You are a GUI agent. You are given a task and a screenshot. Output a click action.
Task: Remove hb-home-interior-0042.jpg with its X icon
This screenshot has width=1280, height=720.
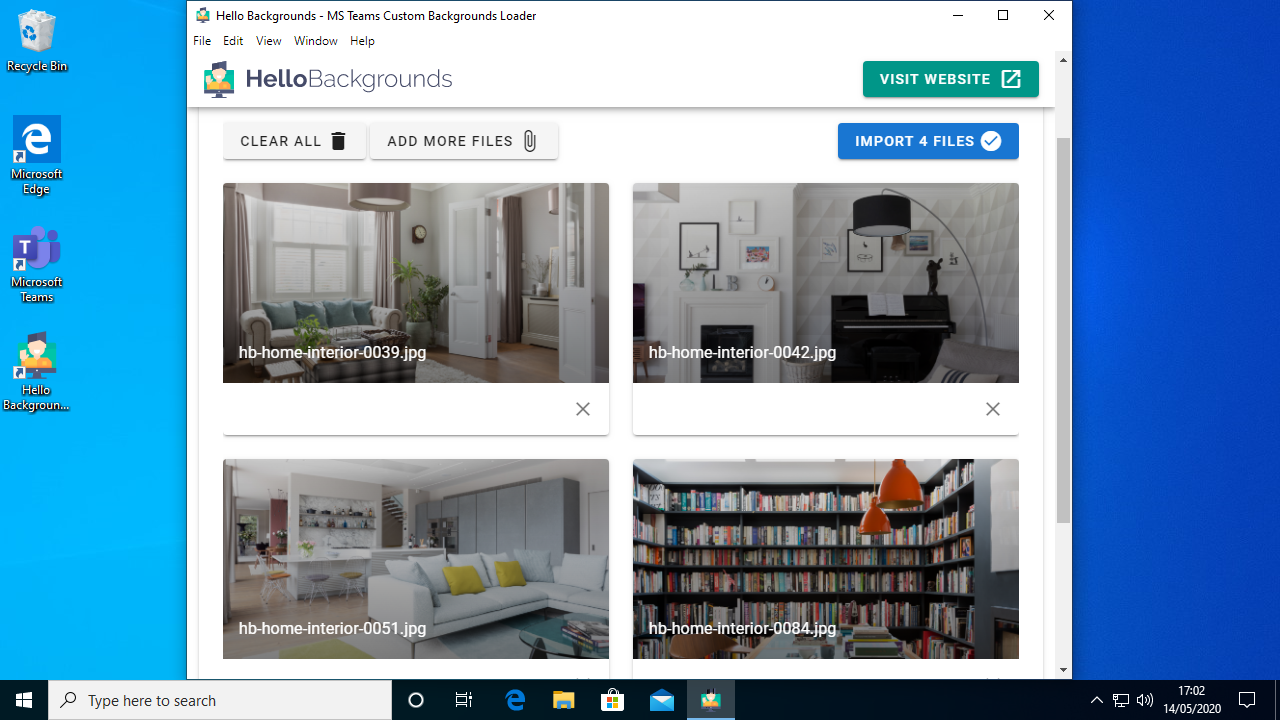pyautogui.click(x=993, y=409)
